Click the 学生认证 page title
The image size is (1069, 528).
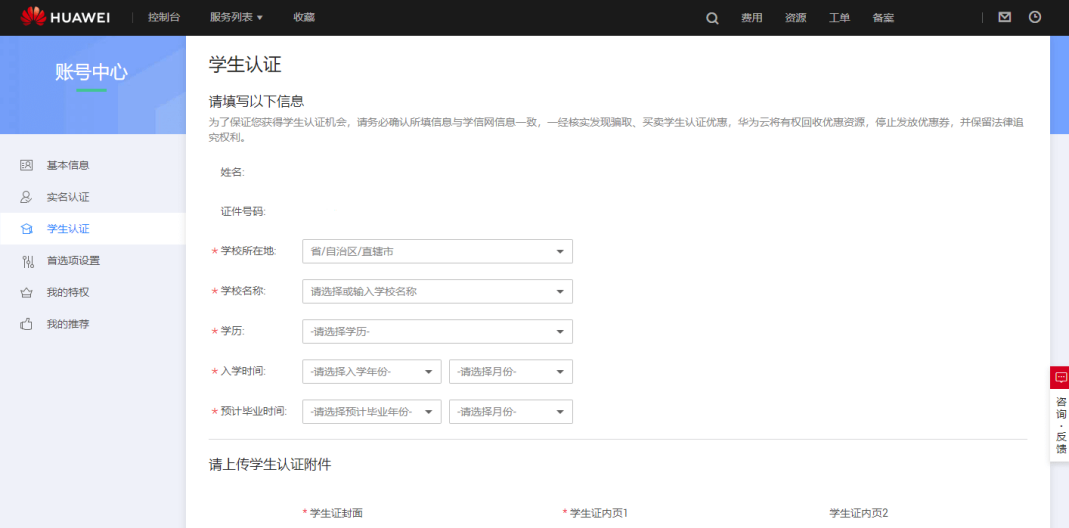[245, 65]
